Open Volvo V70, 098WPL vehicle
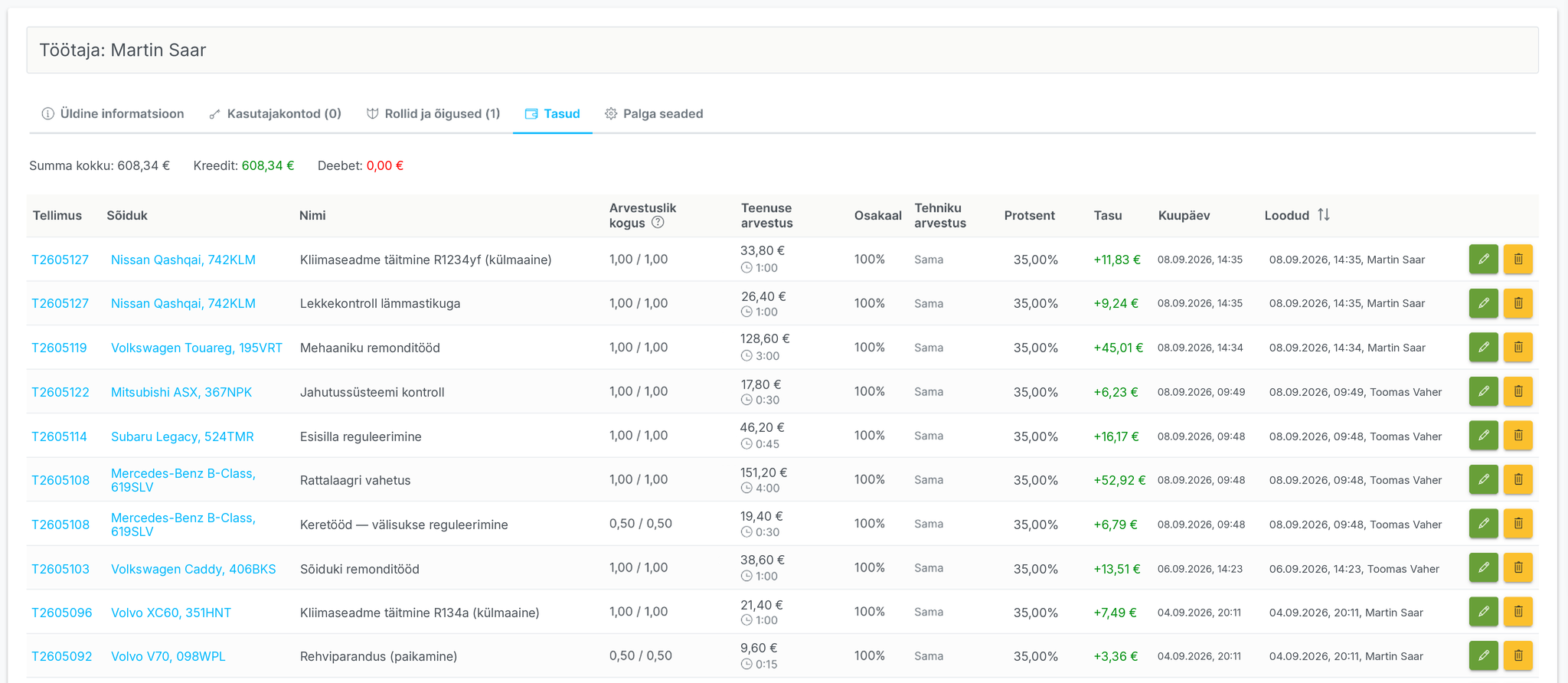1568x683 pixels. pos(168,656)
